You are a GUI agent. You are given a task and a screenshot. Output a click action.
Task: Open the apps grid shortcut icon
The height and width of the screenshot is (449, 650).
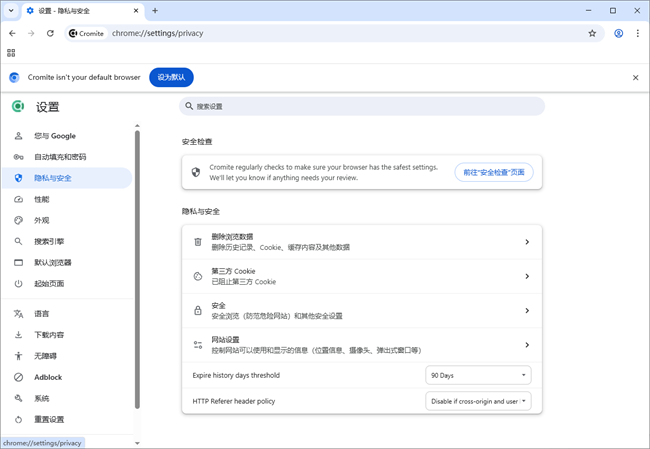point(11,53)
